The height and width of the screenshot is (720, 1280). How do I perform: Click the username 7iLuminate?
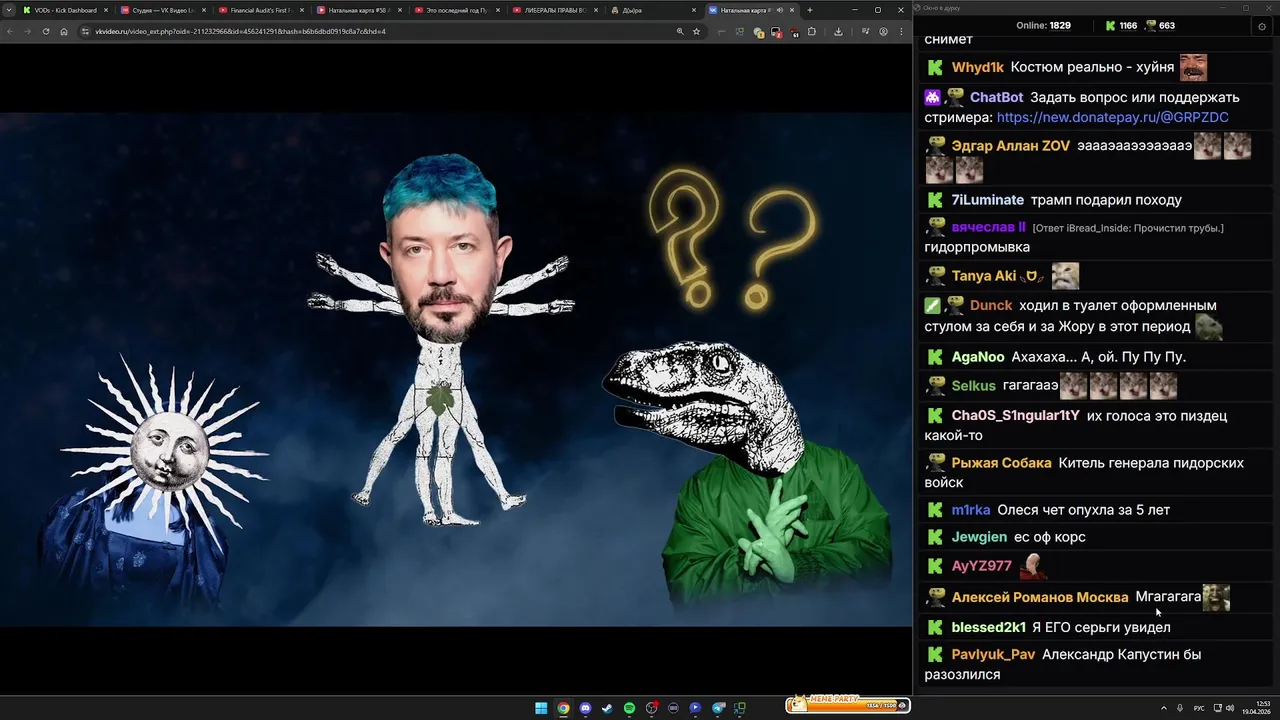click(988, 200)
